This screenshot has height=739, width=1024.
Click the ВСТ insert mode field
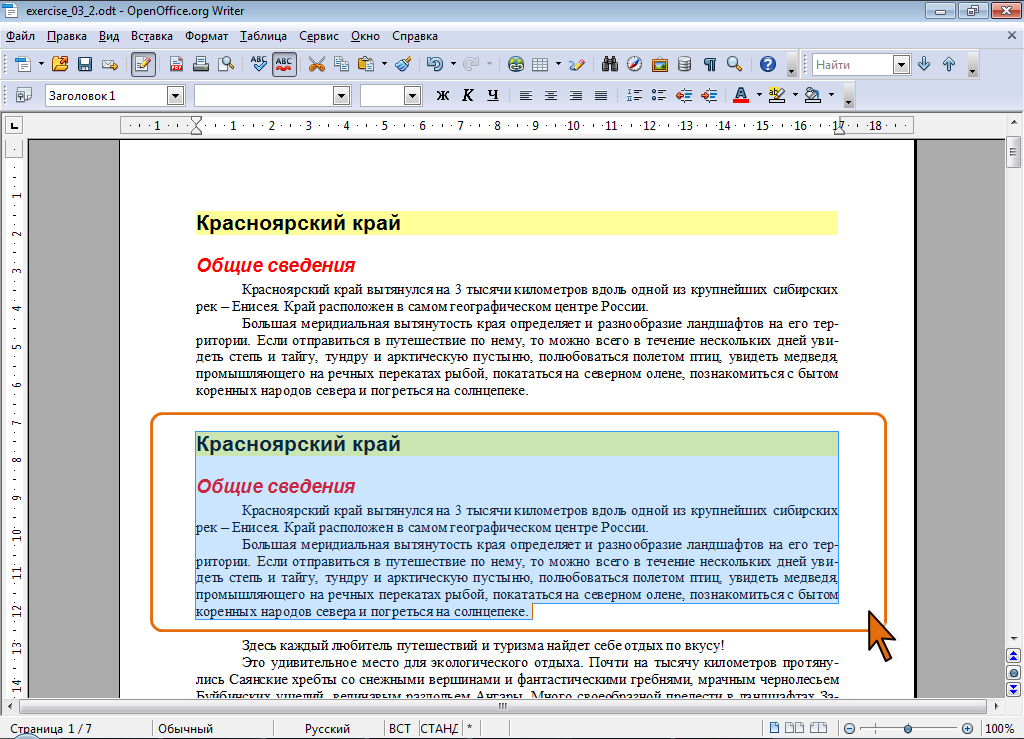coord(400,729)
